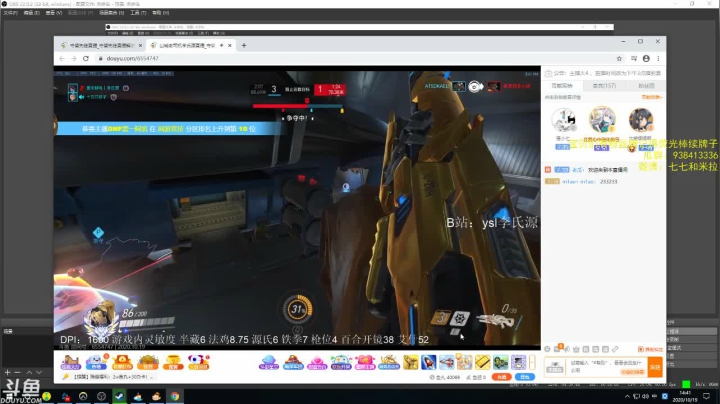
Task: Open the OBS 场景集合(S) menu
Action: pyautogui.click(x=112, y=13)
